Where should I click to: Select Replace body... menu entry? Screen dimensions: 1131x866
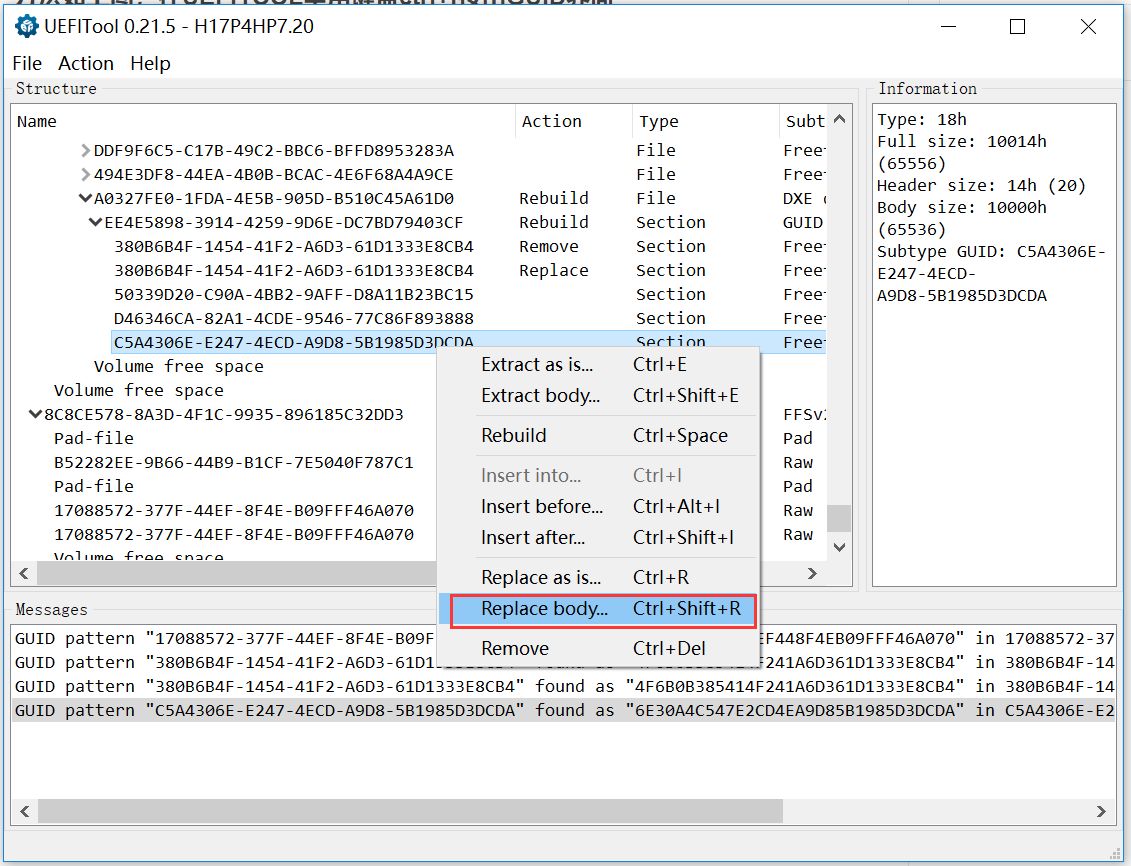599,609
